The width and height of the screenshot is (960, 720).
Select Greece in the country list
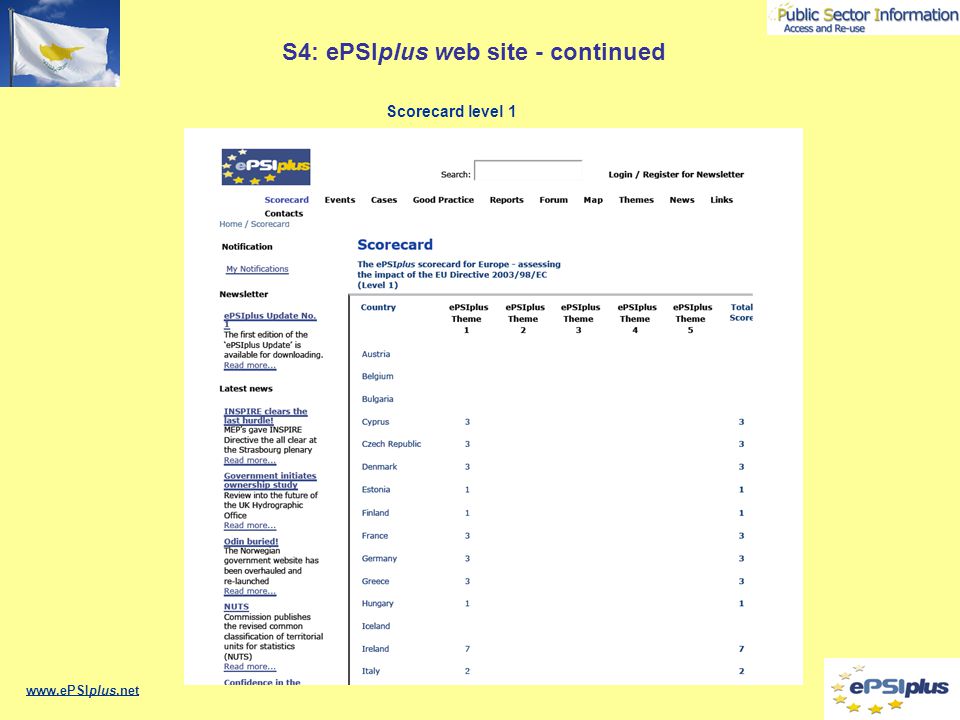[375, 581]
